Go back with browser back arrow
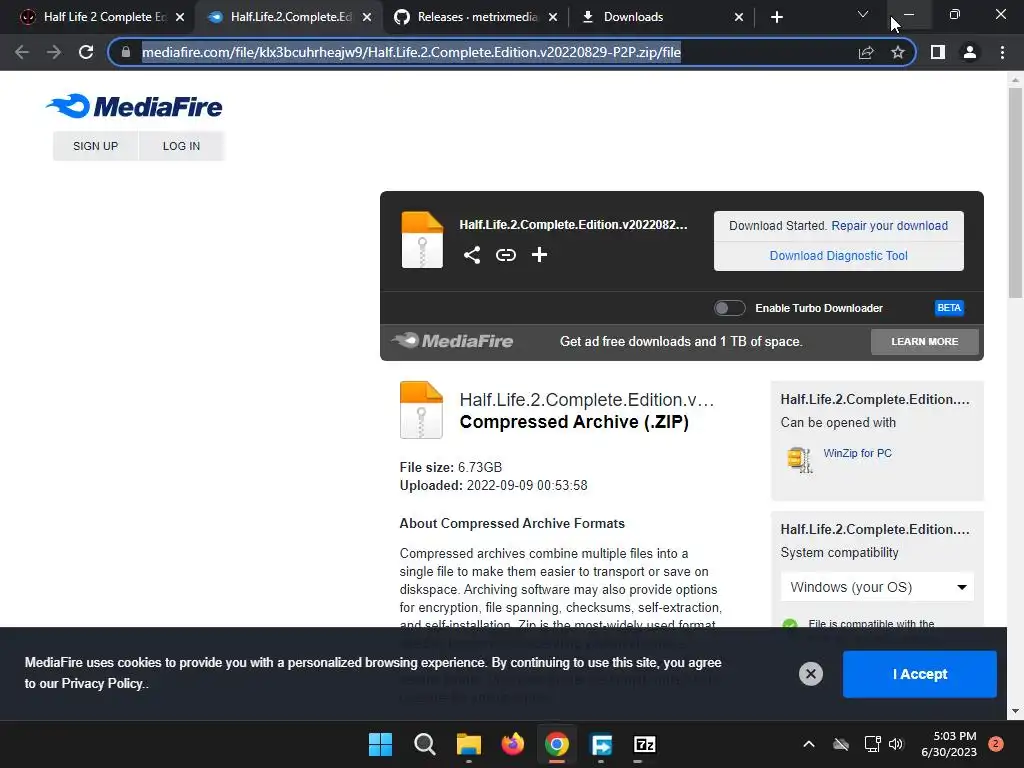 [22, 52]
